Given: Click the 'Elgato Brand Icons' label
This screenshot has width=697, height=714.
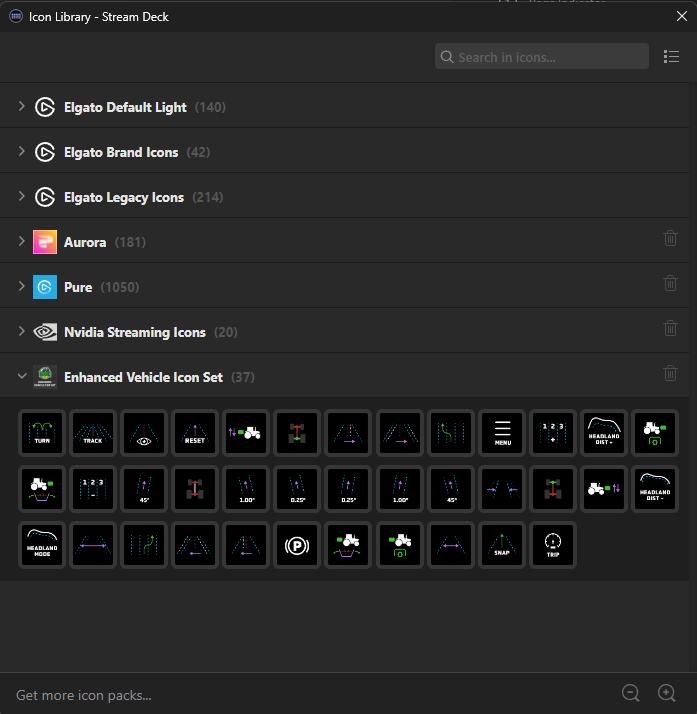Looking at the screenshot, I should coord(121,153).
